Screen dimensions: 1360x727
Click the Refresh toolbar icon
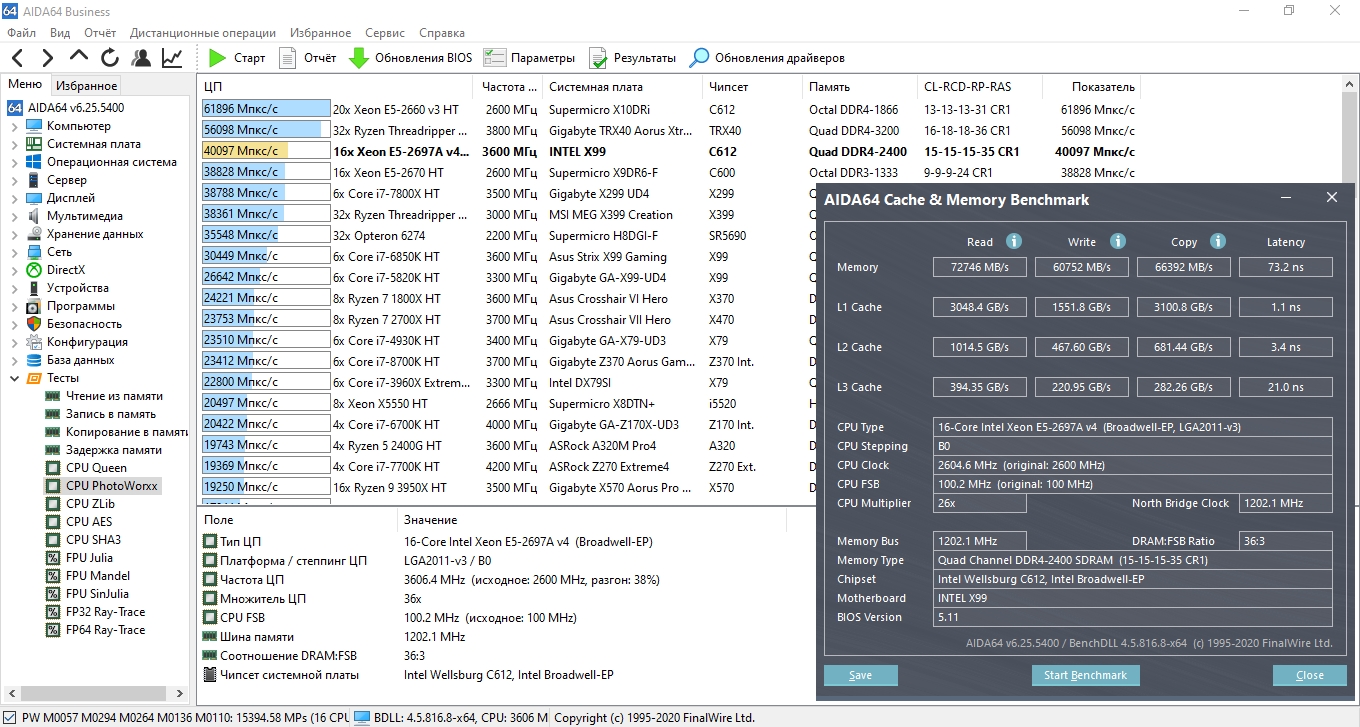110,58
